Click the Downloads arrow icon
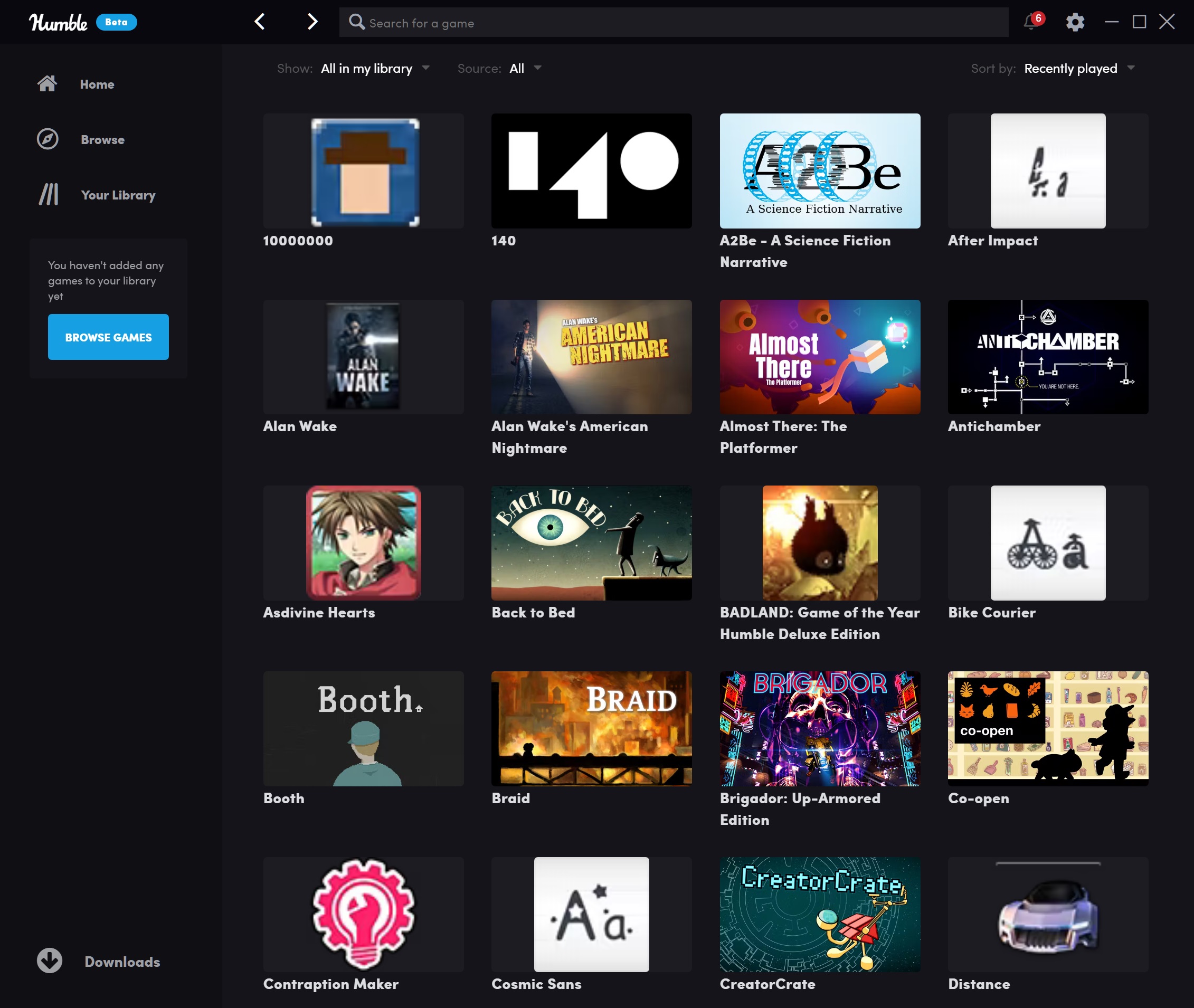1194x1008 pixels. tap(50, 961)
